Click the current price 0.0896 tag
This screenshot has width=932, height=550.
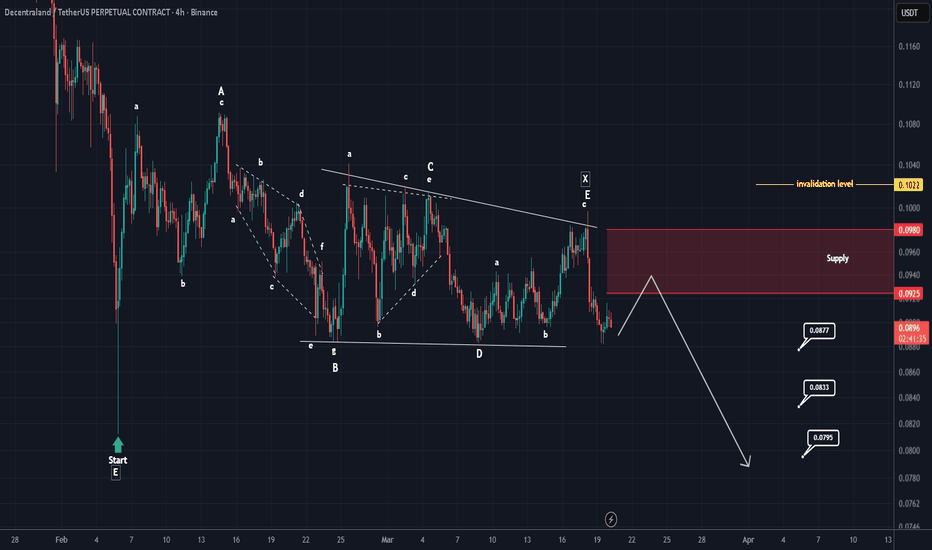click(909, 328)
